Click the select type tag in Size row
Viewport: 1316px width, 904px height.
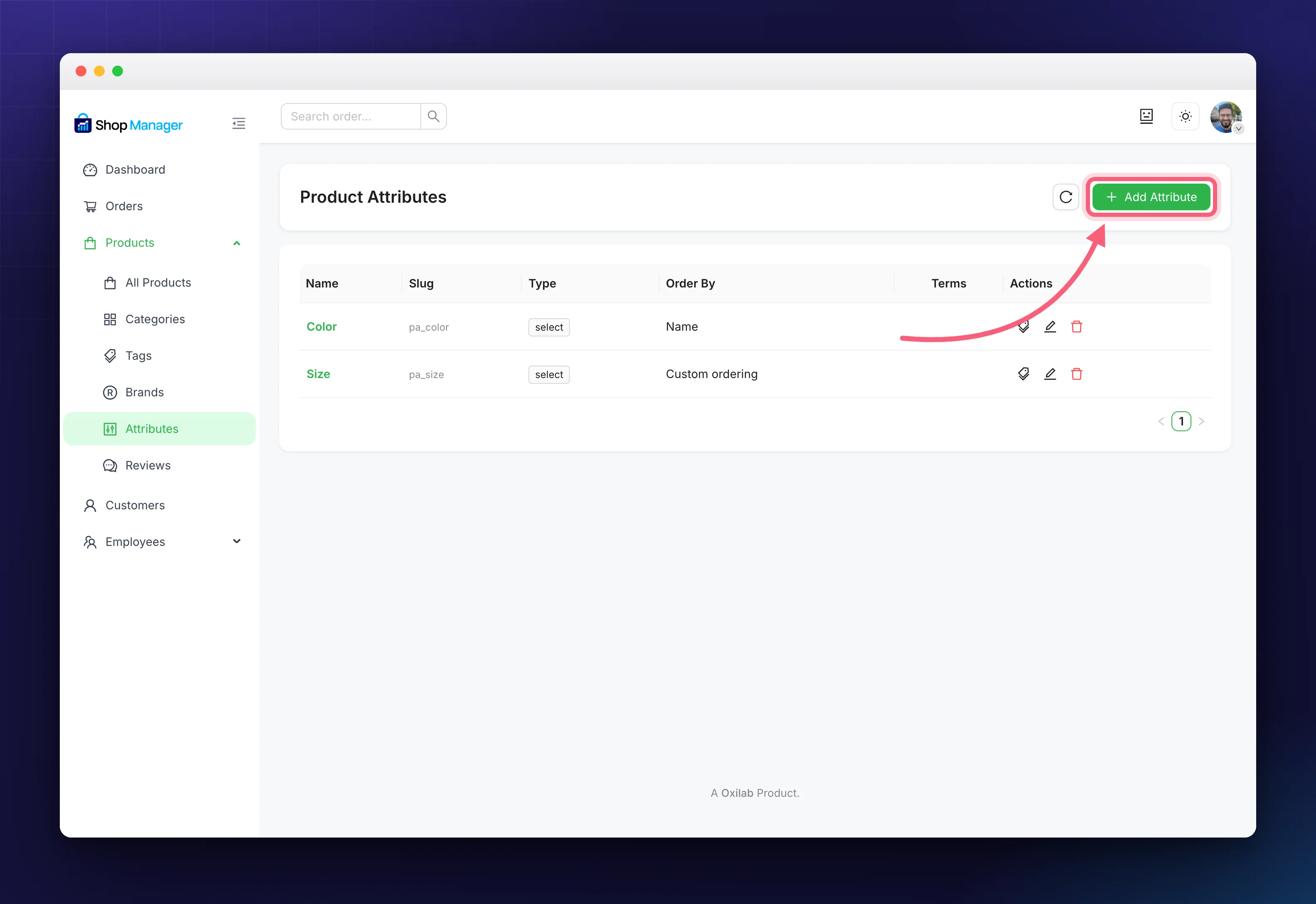549,374
